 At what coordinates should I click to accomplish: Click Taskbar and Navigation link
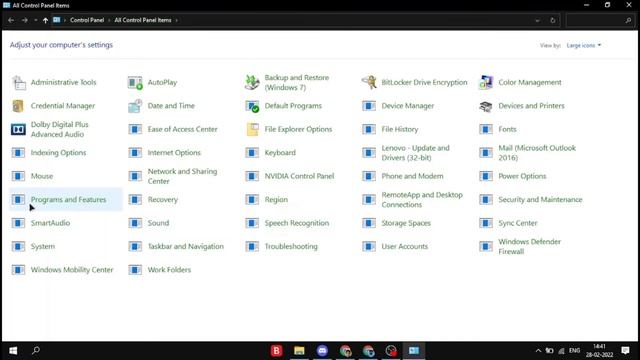(x=186, y=247)
